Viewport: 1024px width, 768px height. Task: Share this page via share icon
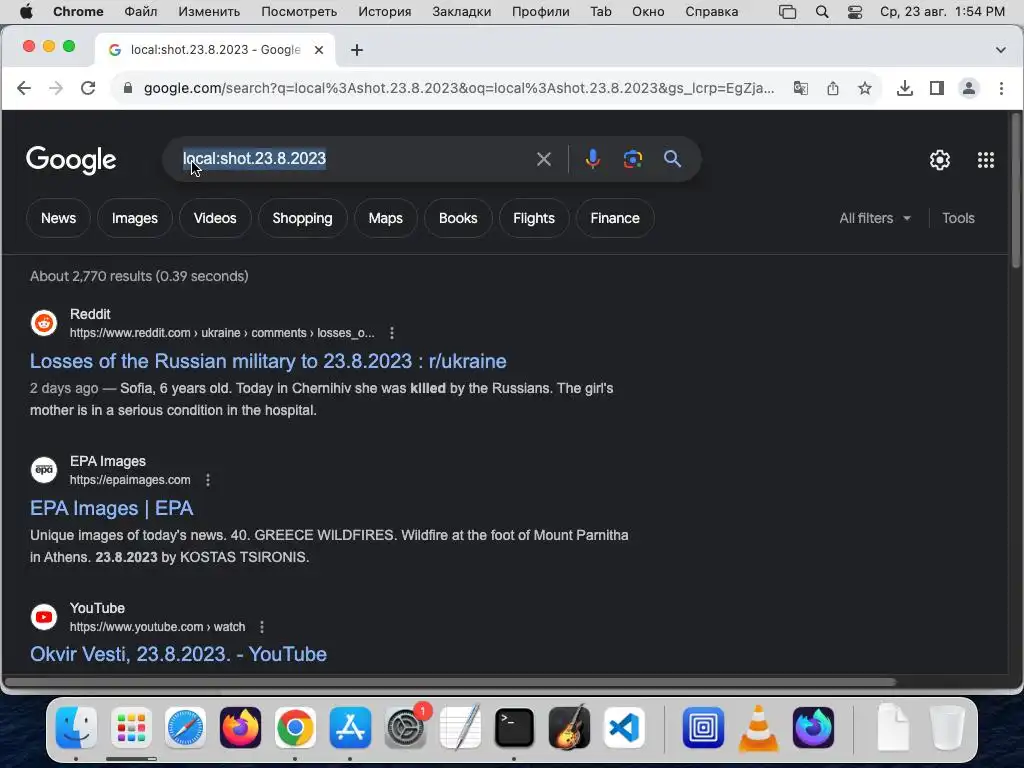coord(833,88)
